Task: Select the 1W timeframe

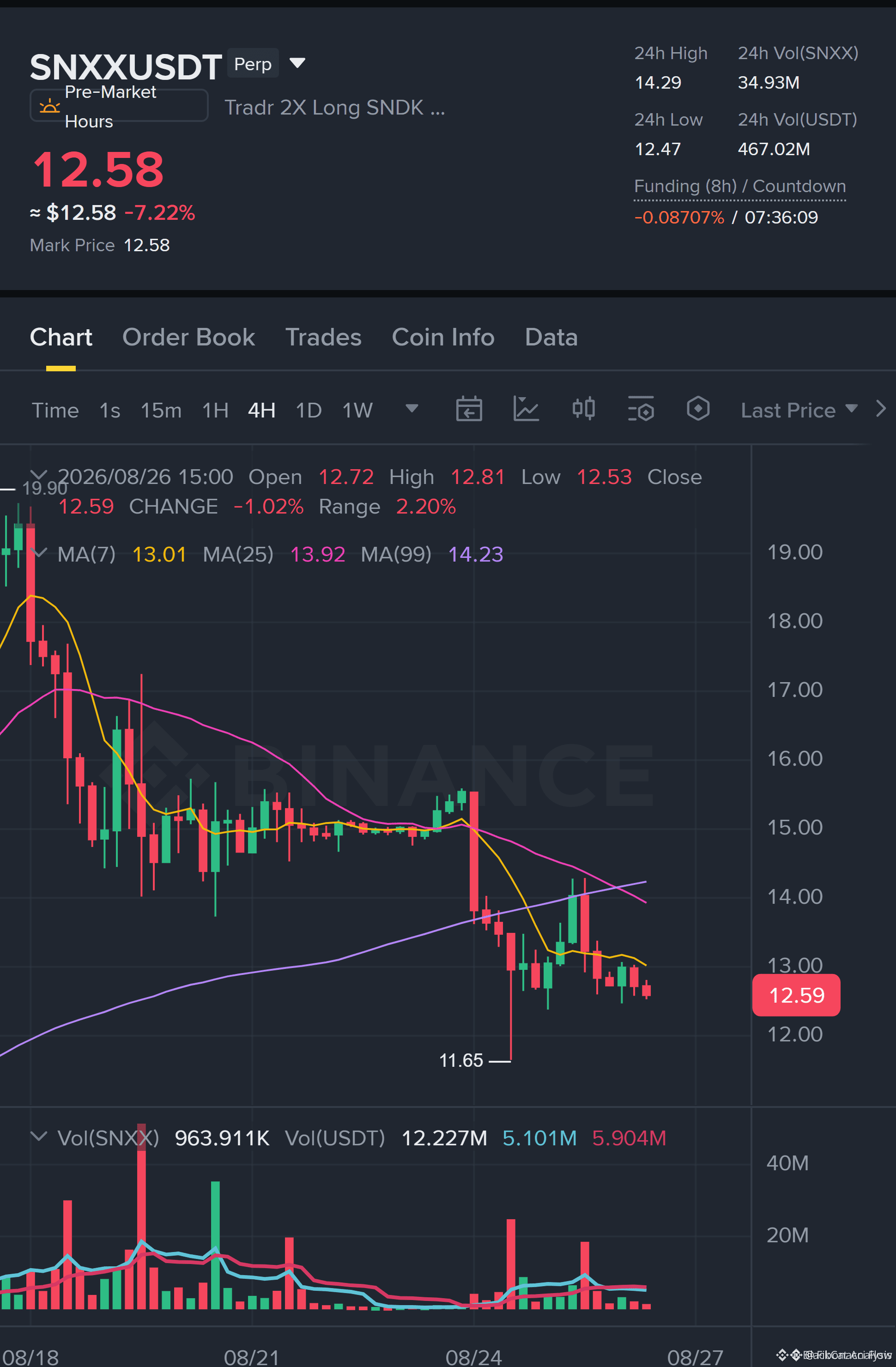Action: click(x=357, y=410)
